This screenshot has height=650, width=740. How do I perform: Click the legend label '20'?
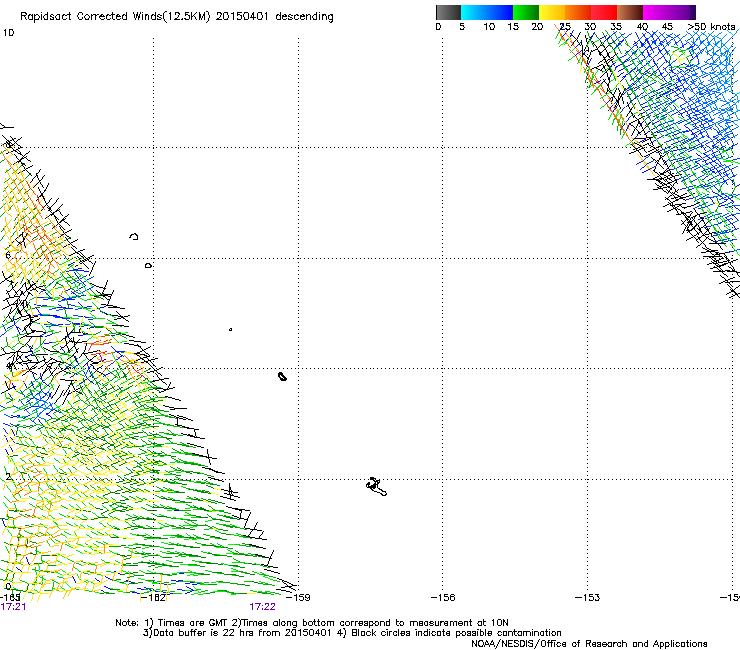coord(537,27)
